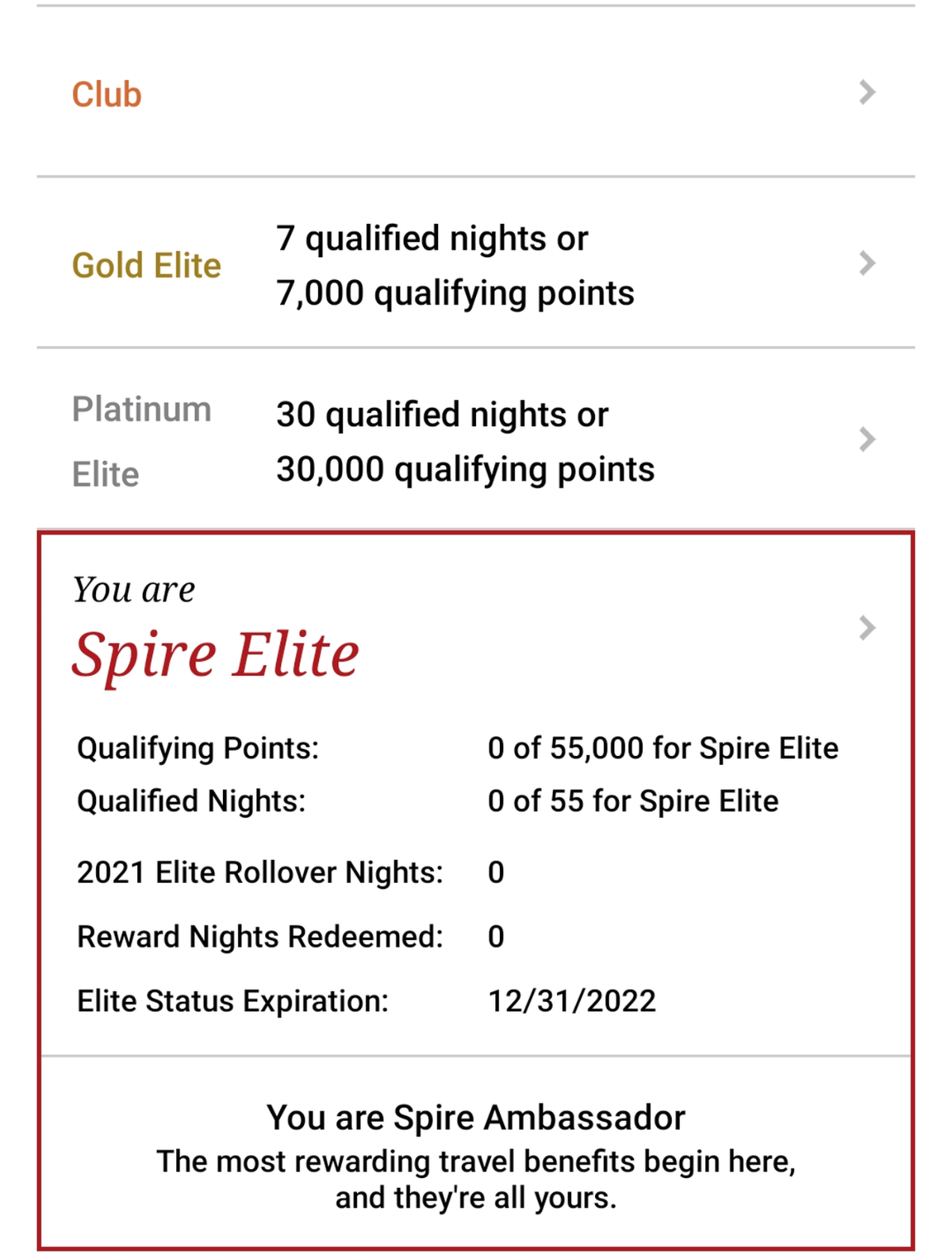Select the Qualified Nights row
952x1259 pixels.
pos(428,801)
